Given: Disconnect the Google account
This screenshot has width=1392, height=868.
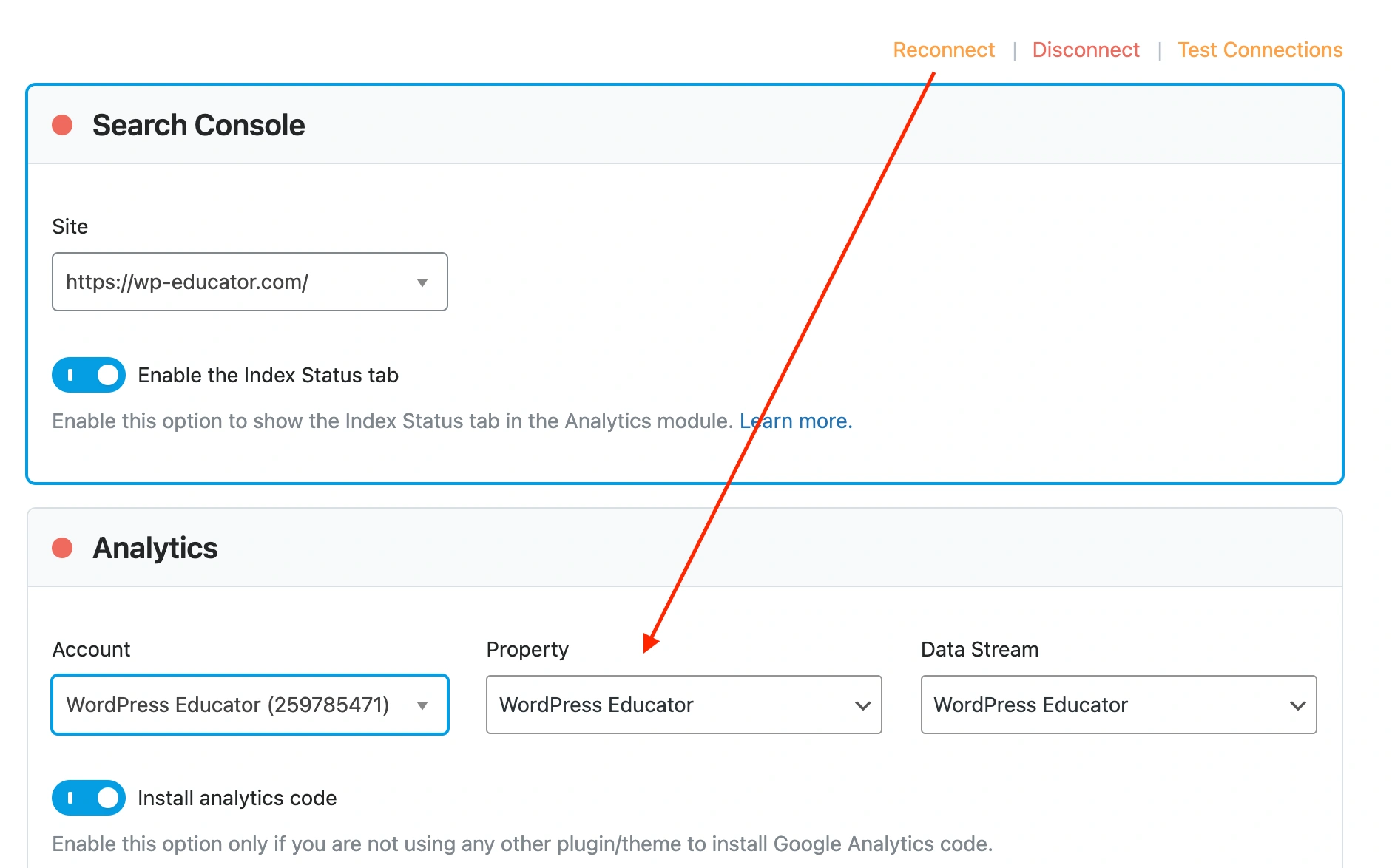Looking at the screenshot, I should [x=1085, y=50].
